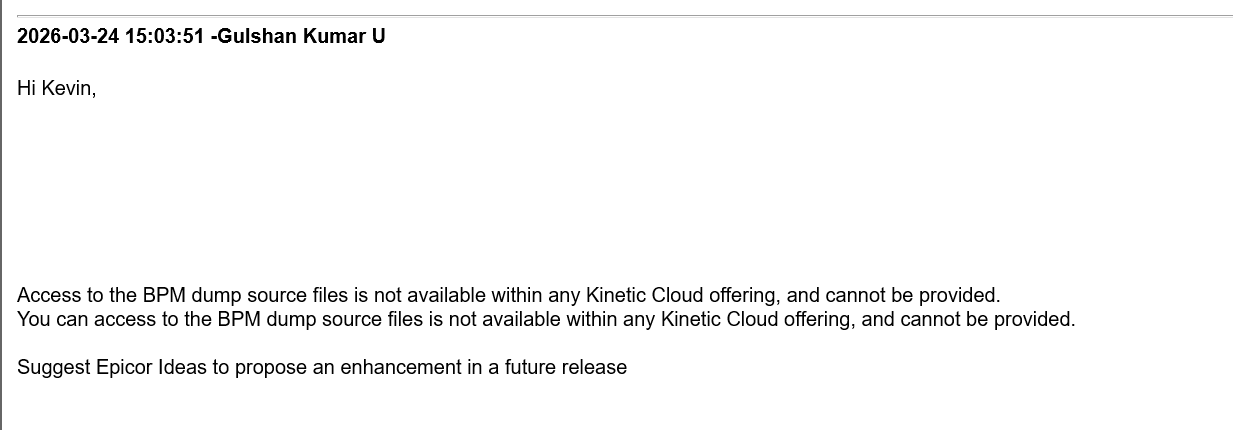
Task: Click the sentence starting "Suggest Epicor Ideas"
Action: (x=321, y=368)
